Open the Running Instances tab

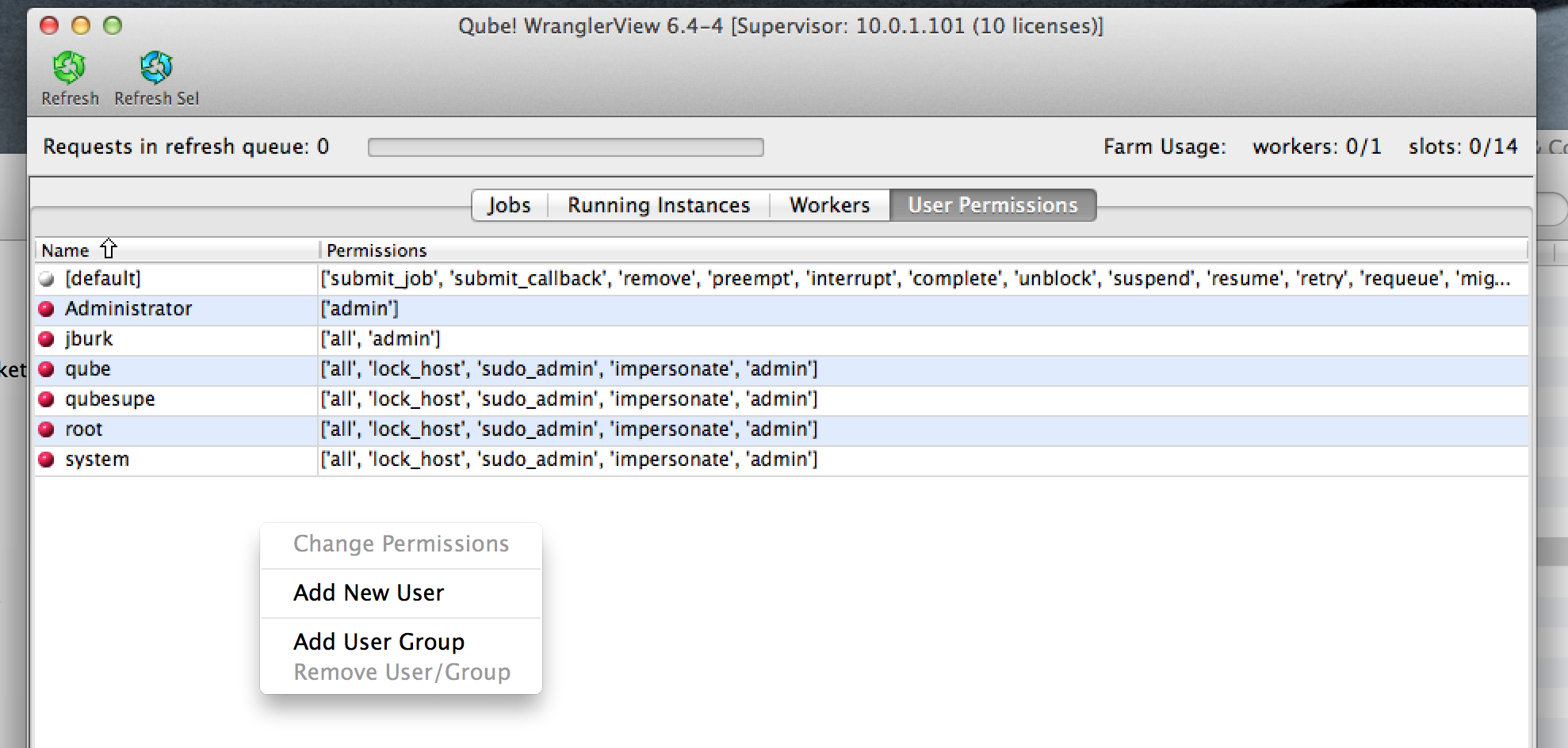click(x=658, y=205)
